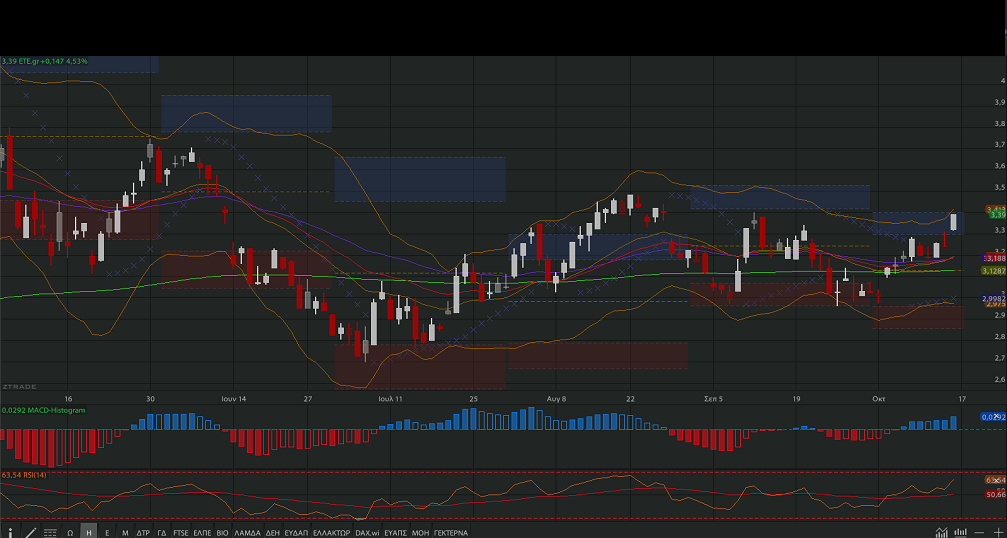1007x538 pixels.
Task: Click the 50,66 RSI value tag
Action: click(995, 494)
